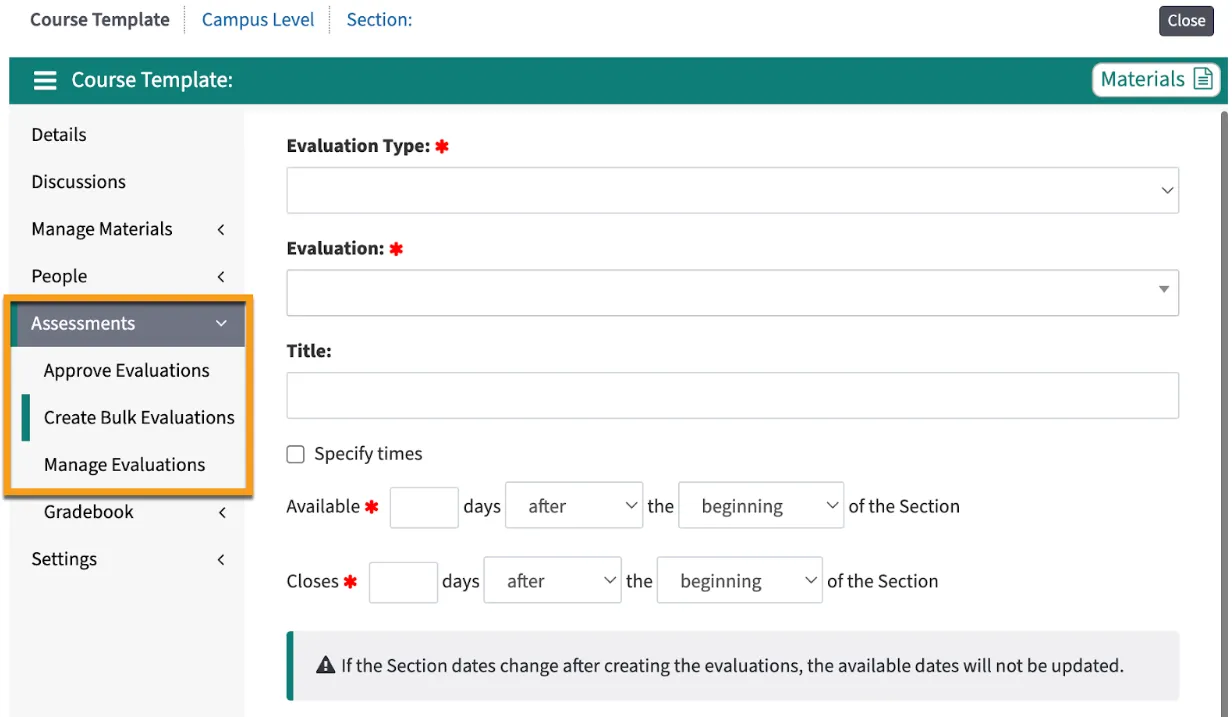Open the Evaluation Type dropdown

(x=732, y=190)
